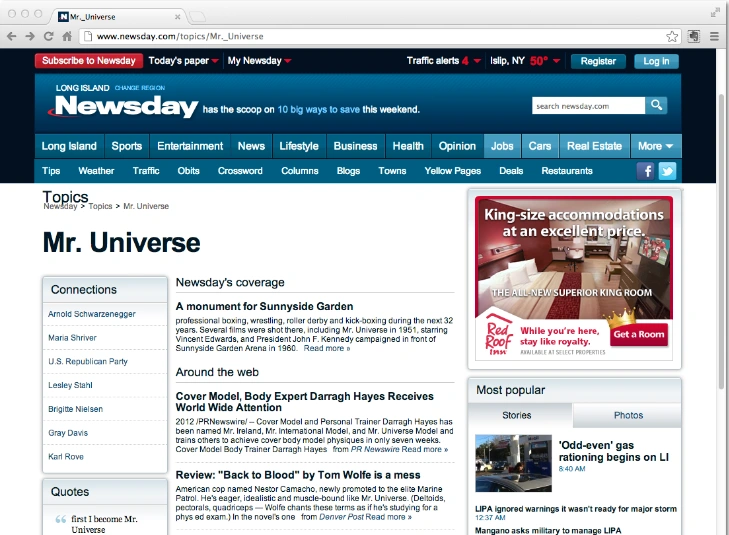The width and height of the screenshot is (729, 535).
Task: Click Subscribe to Newsday button
Action: click(x=88, y=60)
